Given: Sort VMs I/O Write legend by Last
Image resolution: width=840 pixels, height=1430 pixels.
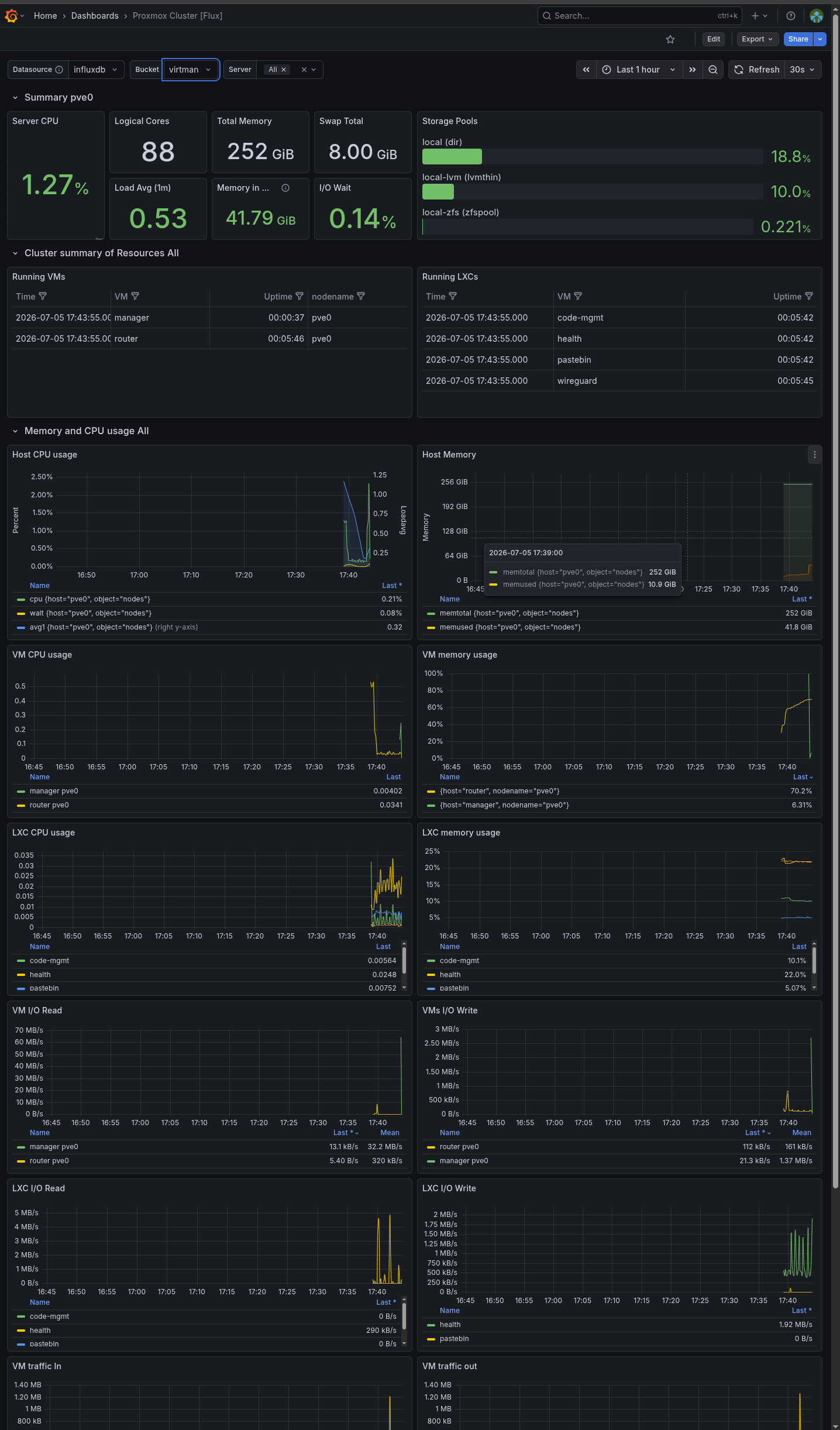Looking at the screenshot, I should tap(758, 1133).
